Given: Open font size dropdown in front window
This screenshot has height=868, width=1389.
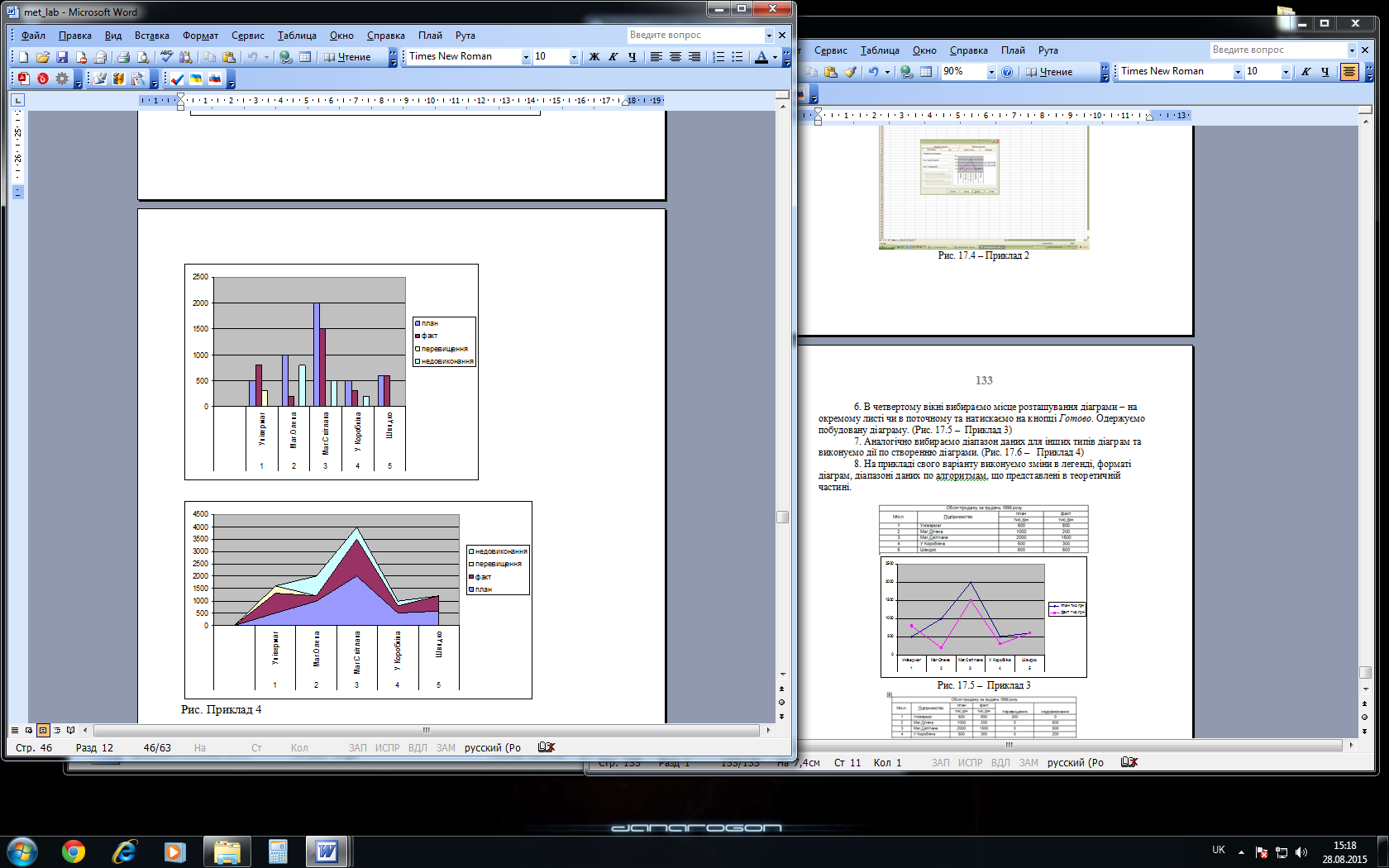Looking at the screenshot, I should (x=574, y=57).
